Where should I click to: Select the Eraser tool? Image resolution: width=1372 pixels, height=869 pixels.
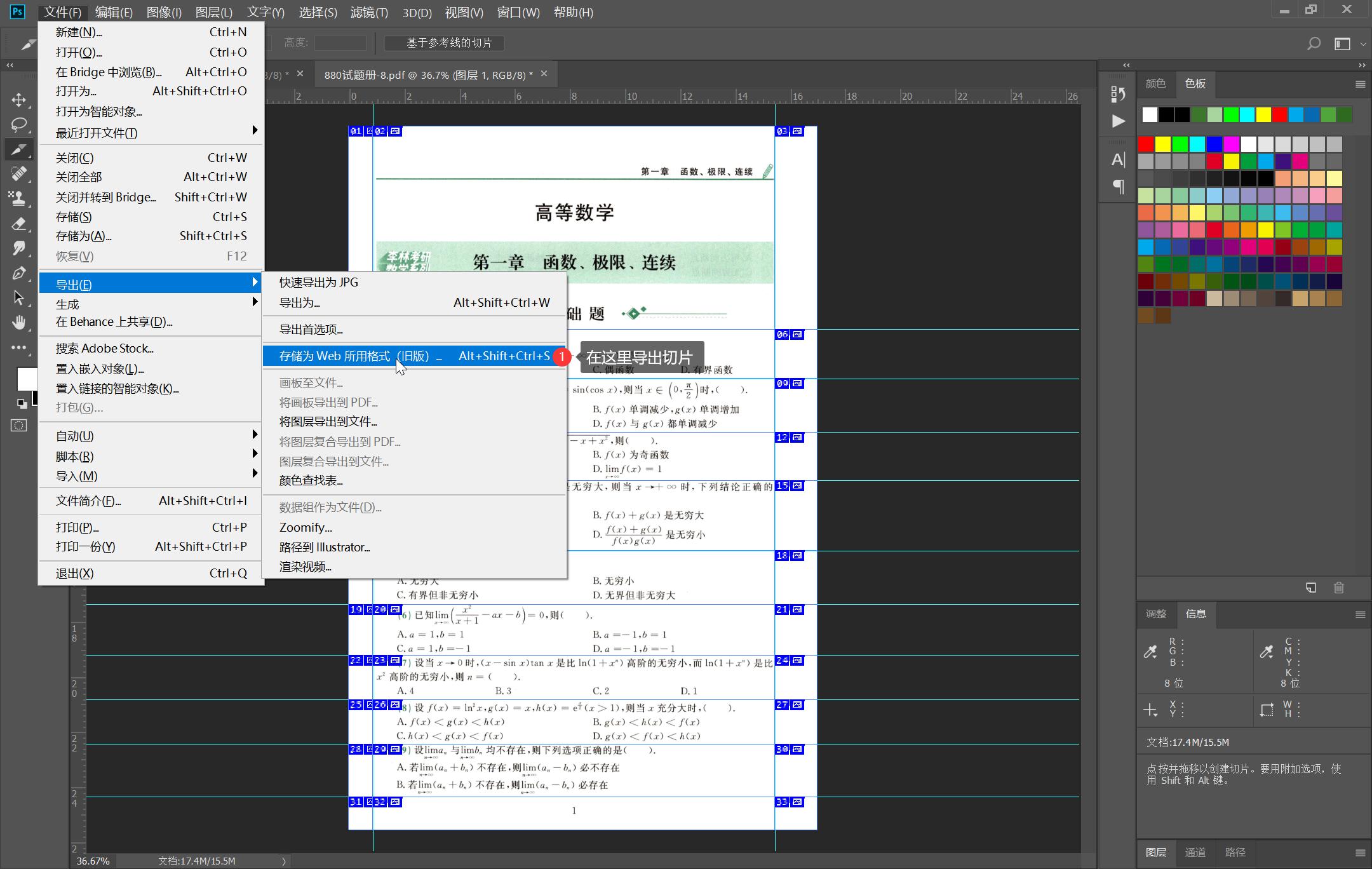(18, 224)
